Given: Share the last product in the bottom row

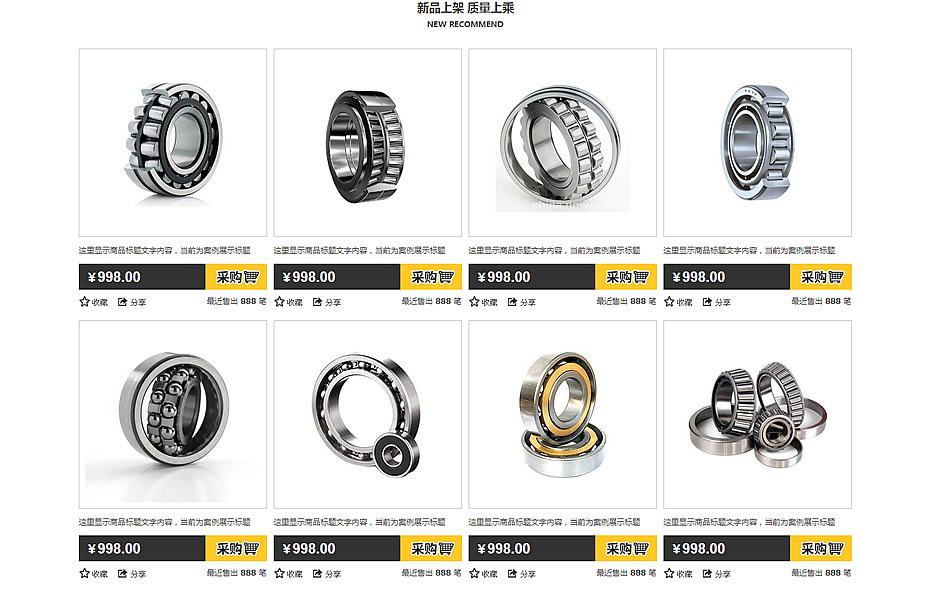Looking at the screenshot, I should point(707,573).
